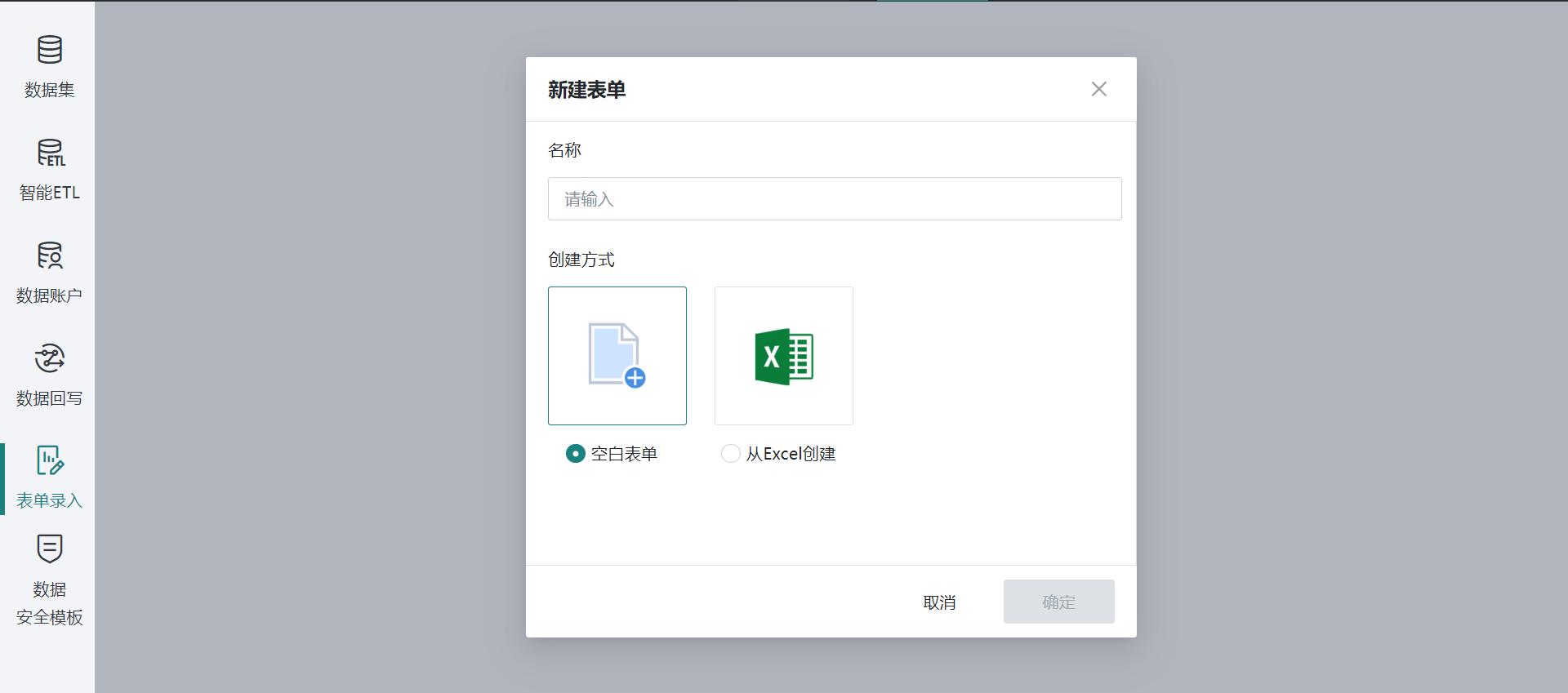The width and height of the screenshot is (1568, 693).
Task: Go to the 数据回写 text label
Action: pos(49,398)
